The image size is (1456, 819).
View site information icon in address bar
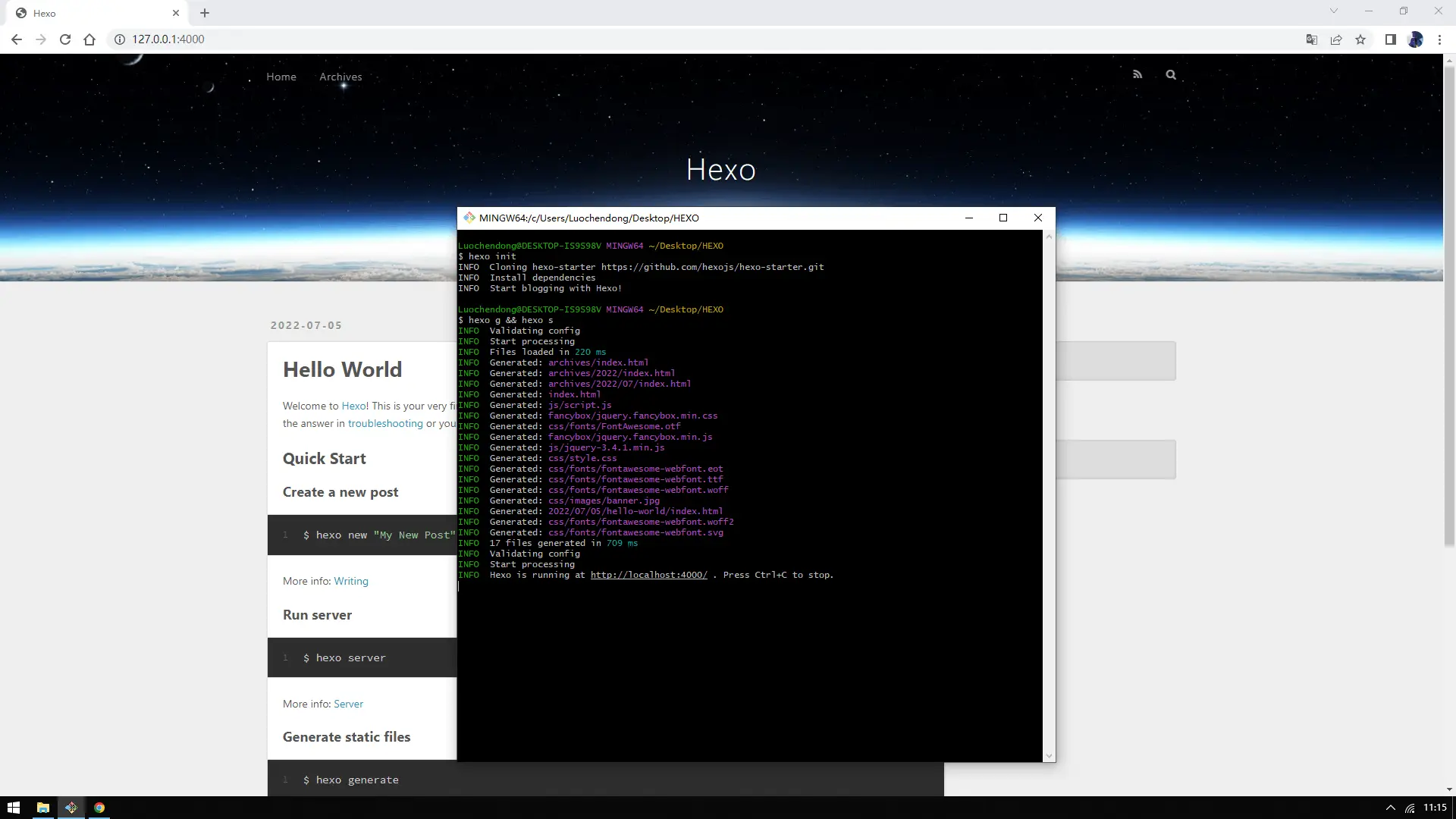click(120, 39)
